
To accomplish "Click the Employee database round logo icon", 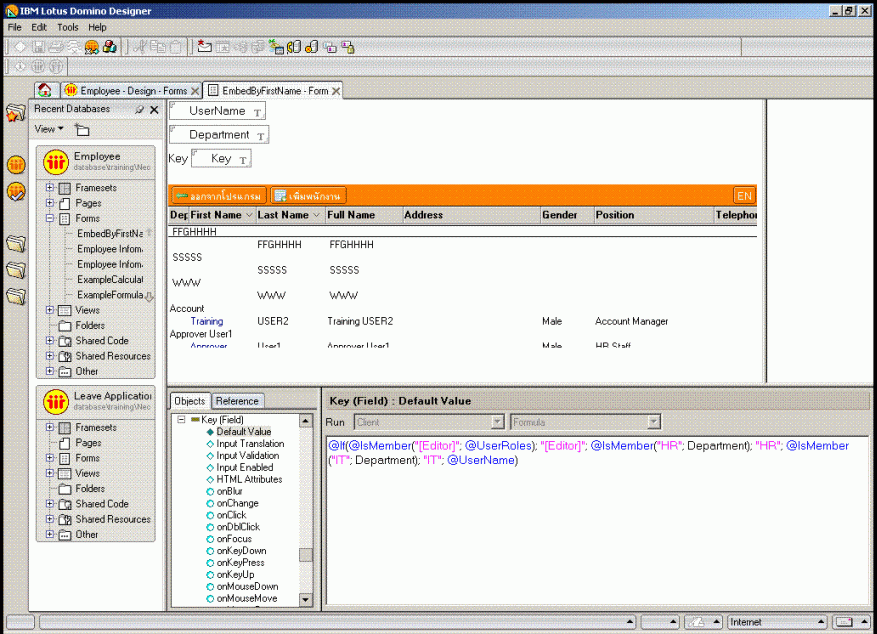I will pos(56,162).
